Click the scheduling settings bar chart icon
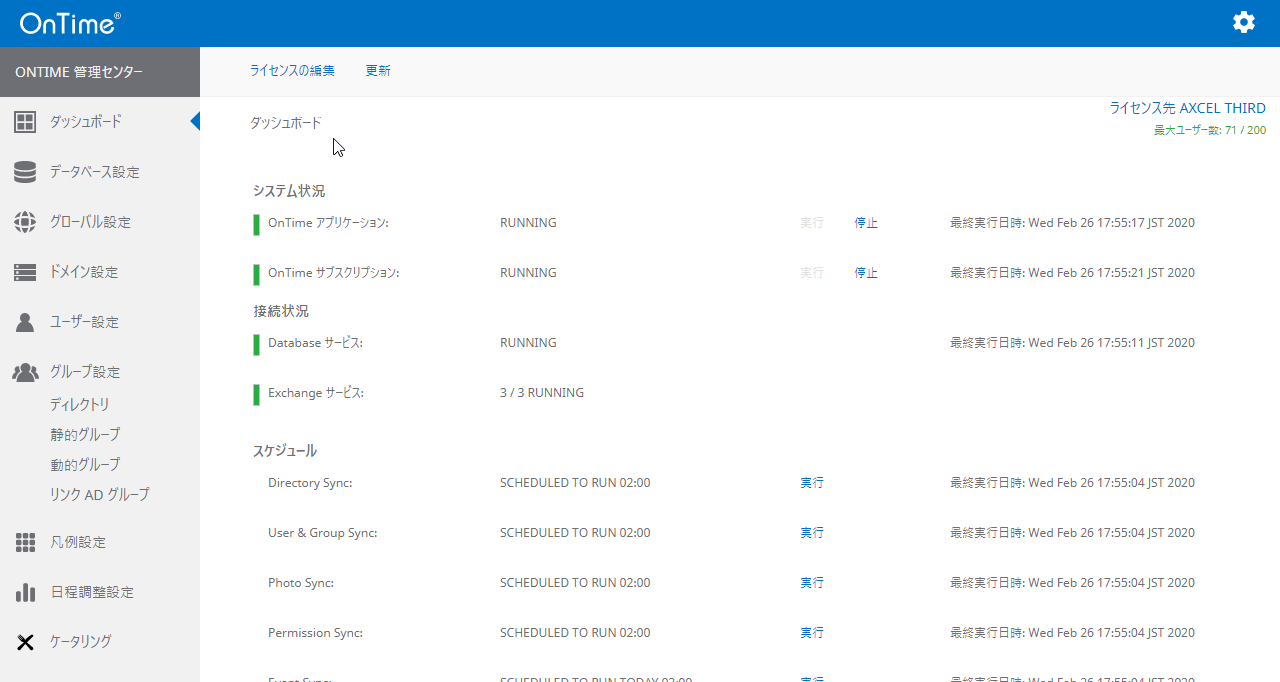1280x682 pixels. pyautogui.click(x=25, y=592)
